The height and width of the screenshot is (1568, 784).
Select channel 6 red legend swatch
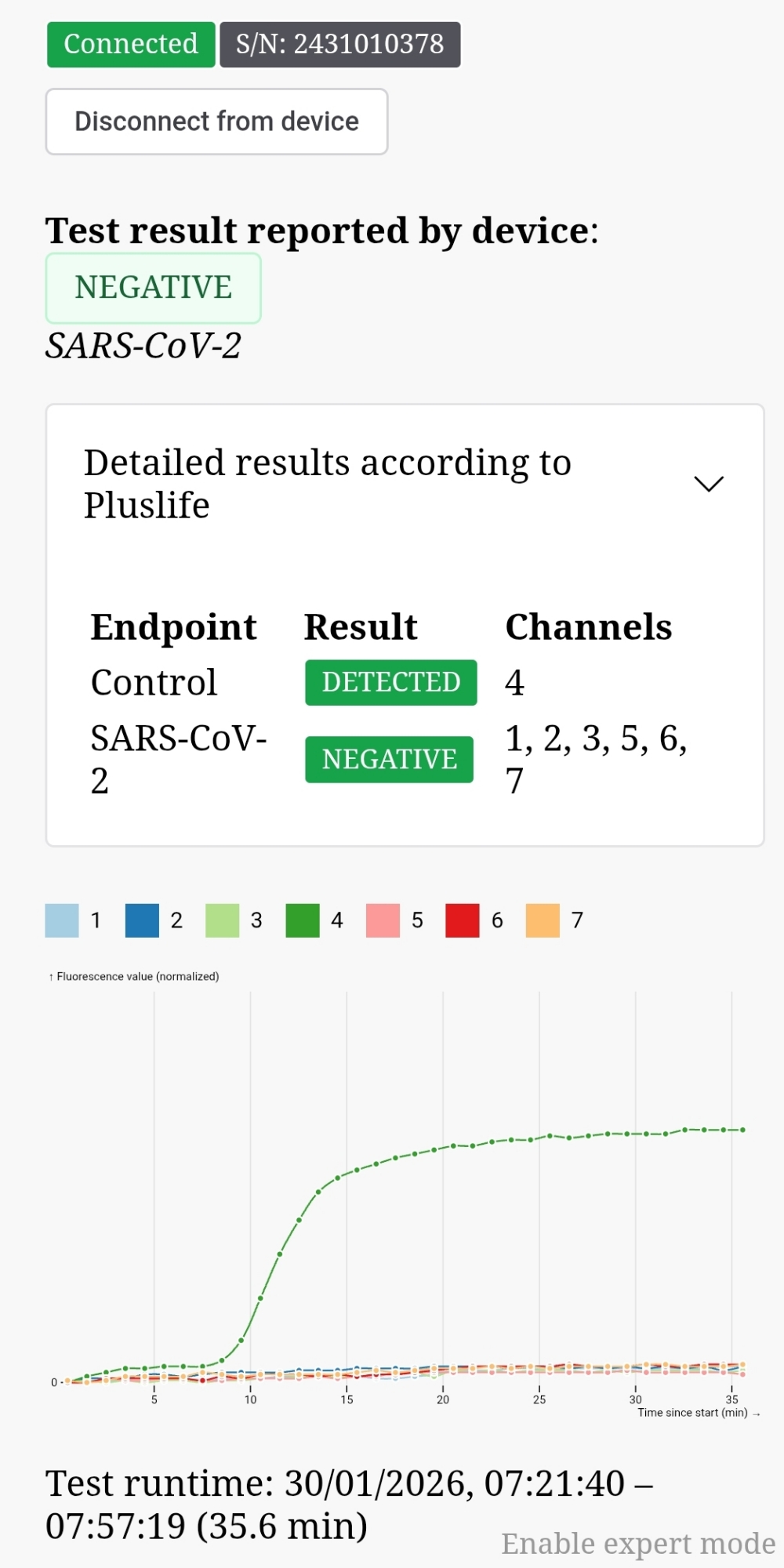tap(463, 920)
